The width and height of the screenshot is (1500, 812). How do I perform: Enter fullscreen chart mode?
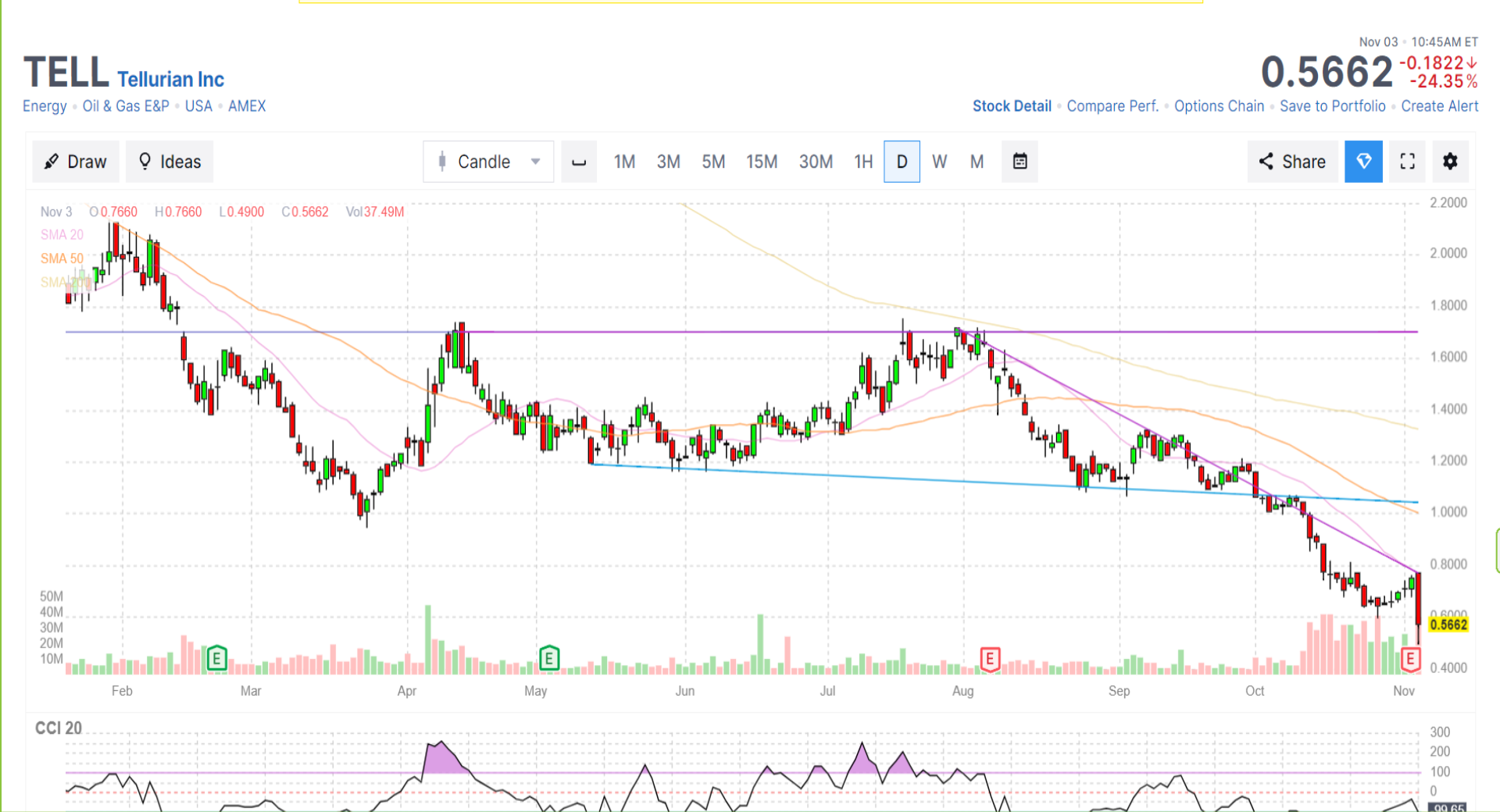pos(1407,162)
